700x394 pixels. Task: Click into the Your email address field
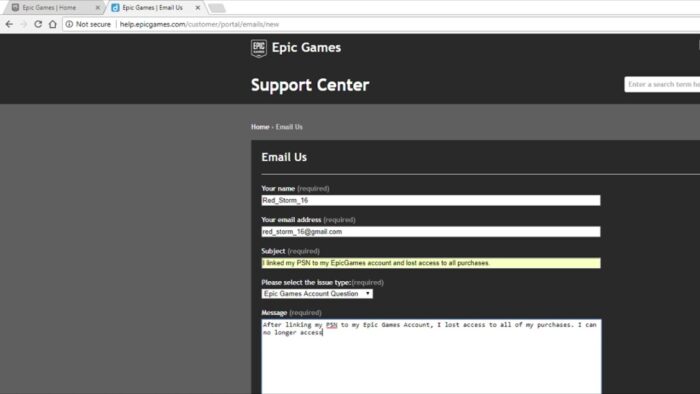tap(431, 232)
